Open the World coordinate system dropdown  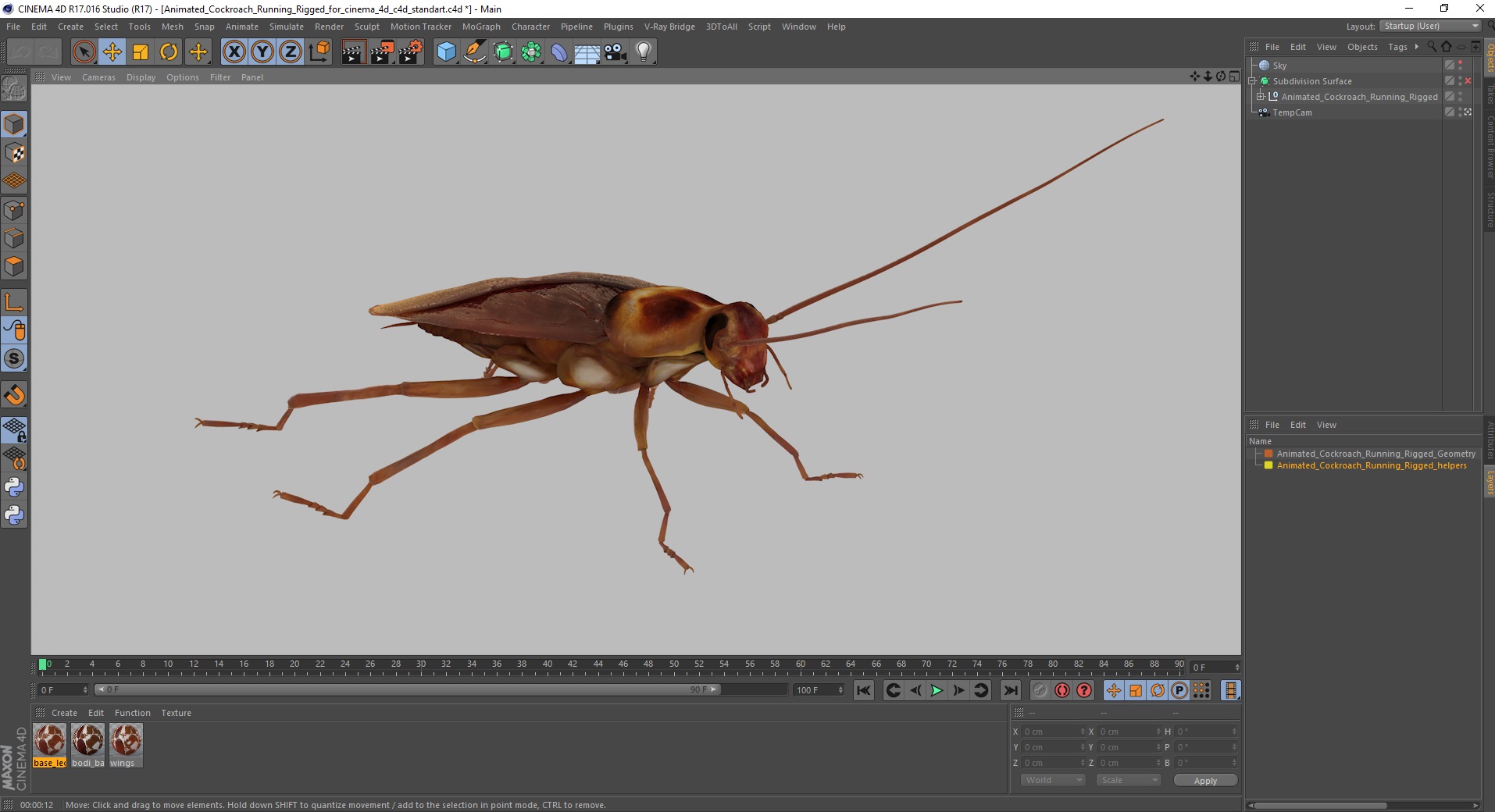[1052, 780]
